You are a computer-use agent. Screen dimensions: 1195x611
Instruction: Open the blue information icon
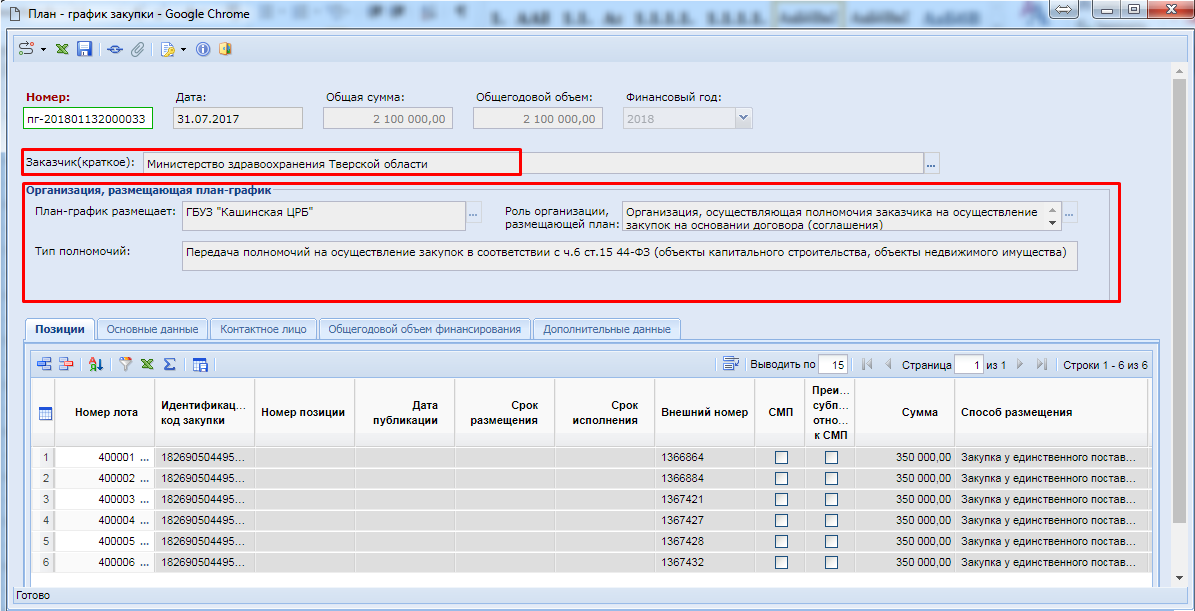(203, 49)
